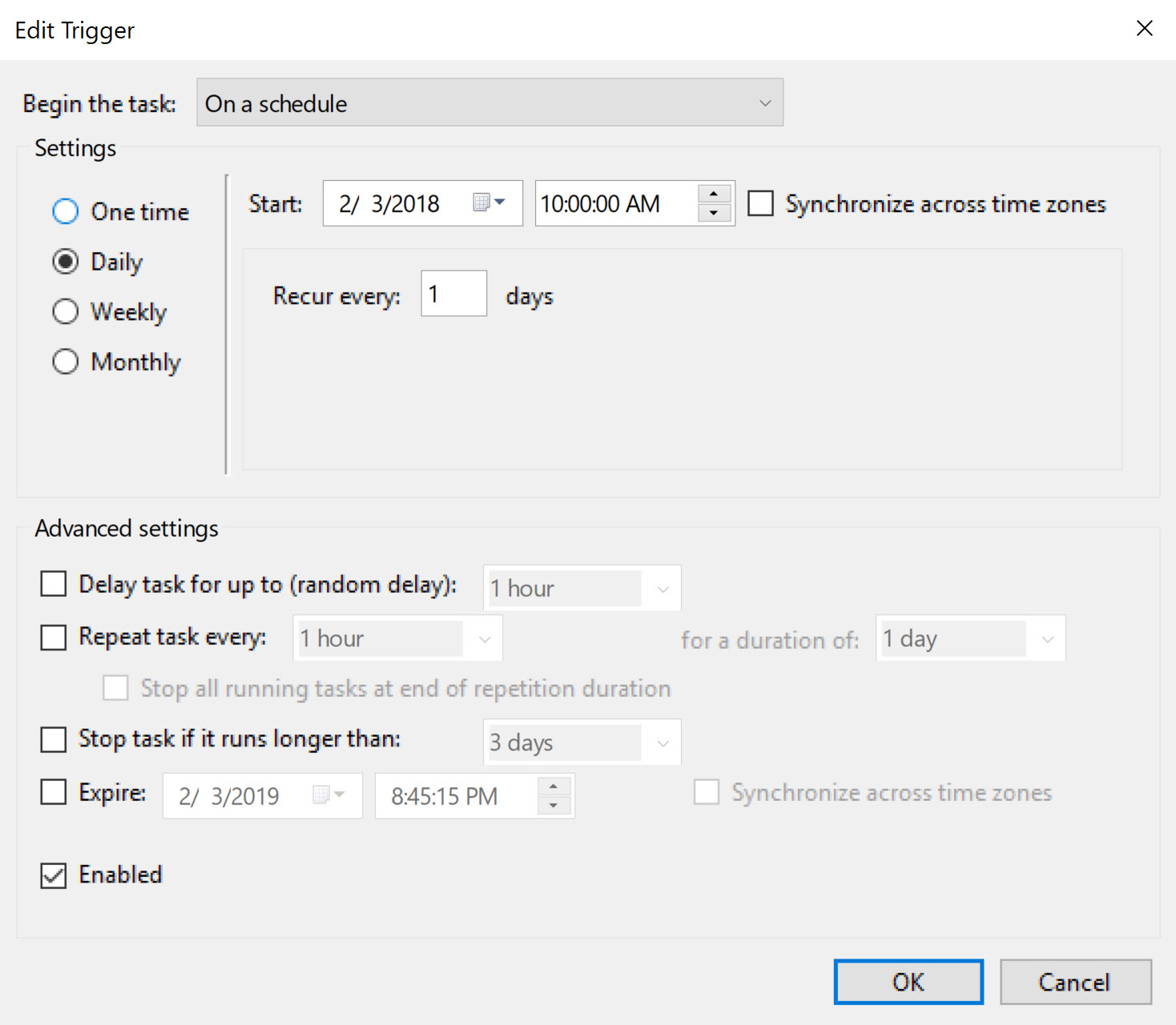Open the Begin the task dropdown
Screen dimensions: 1176x1025
coord(489,102)
